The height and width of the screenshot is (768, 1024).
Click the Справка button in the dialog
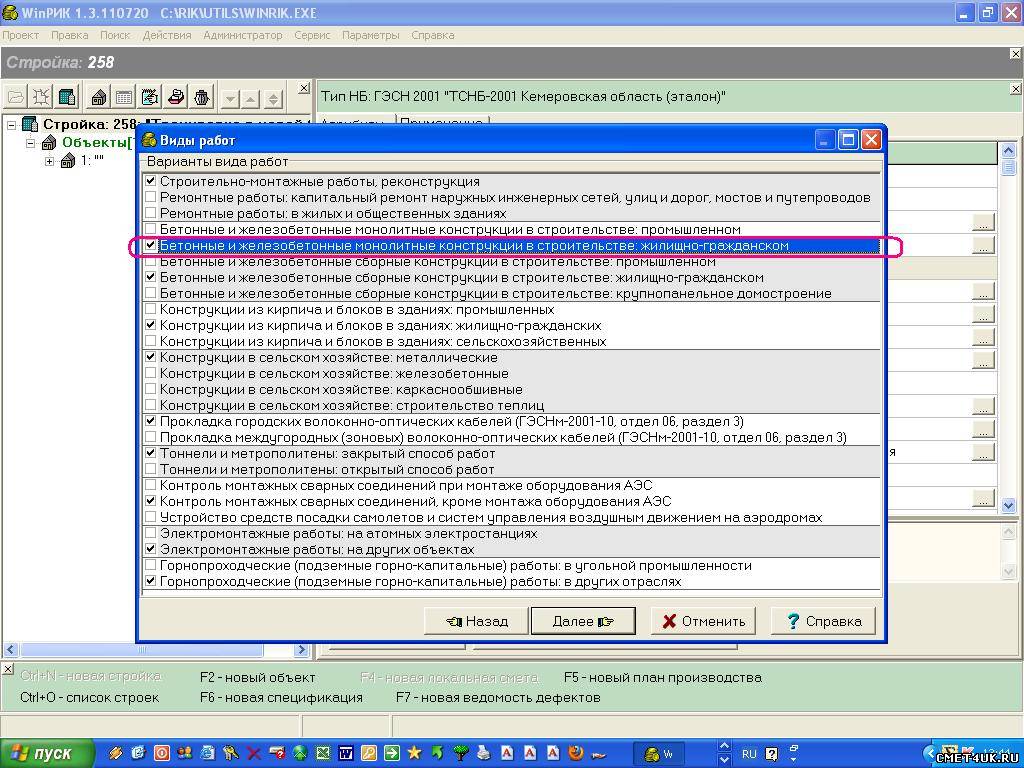click(x=823, y=621)
